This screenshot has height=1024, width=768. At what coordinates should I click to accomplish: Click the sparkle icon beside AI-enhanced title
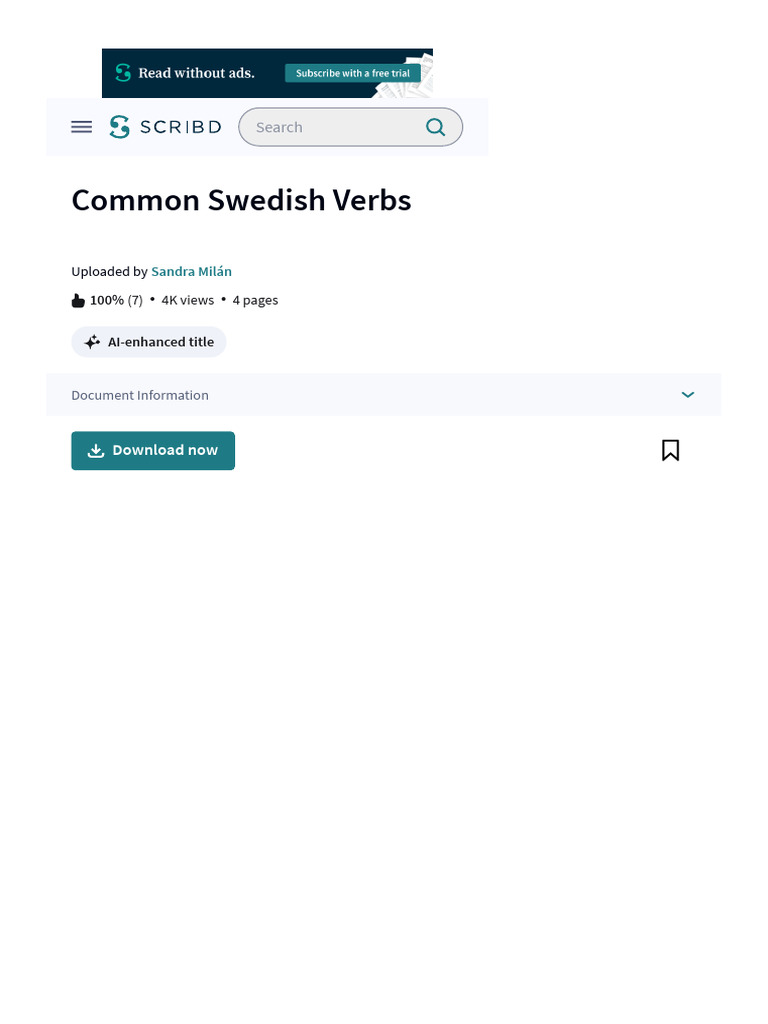point(92,342)
